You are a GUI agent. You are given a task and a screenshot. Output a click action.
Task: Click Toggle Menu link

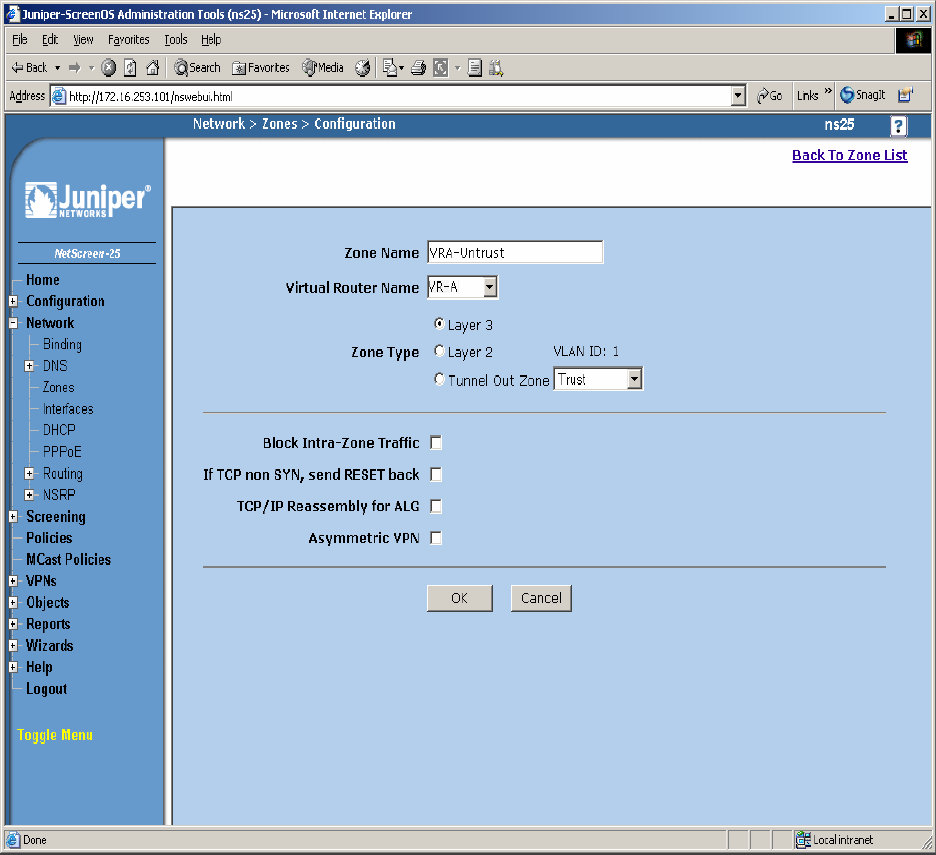coord(55,735)
